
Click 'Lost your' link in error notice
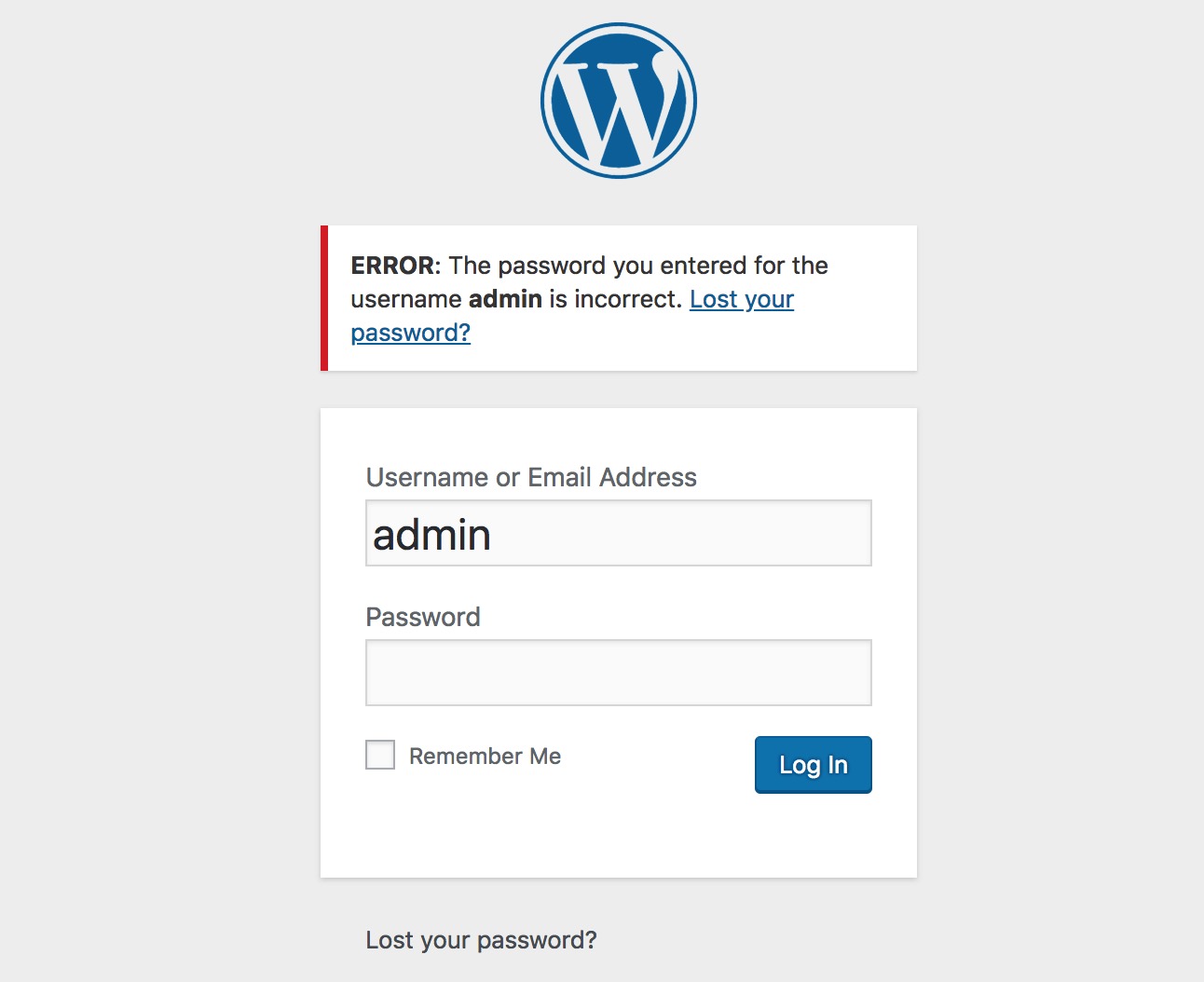click(x=742, y=299)
